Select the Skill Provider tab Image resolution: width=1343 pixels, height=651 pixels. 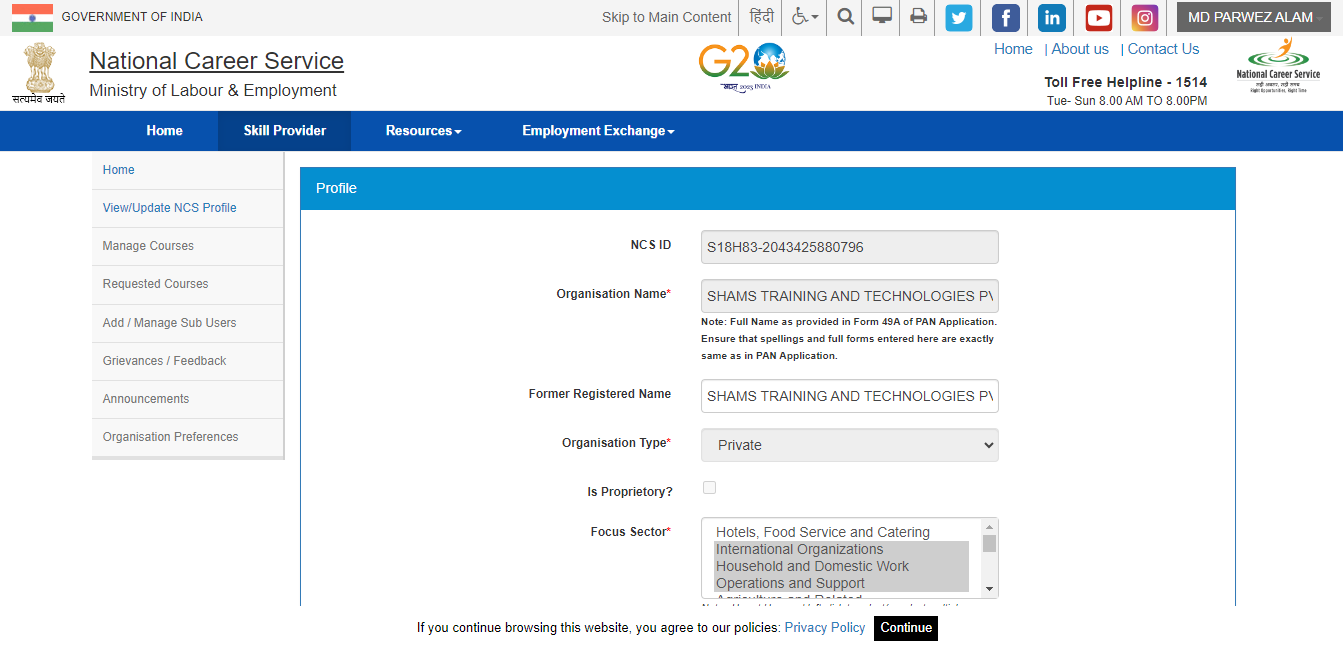pos(285,131)
